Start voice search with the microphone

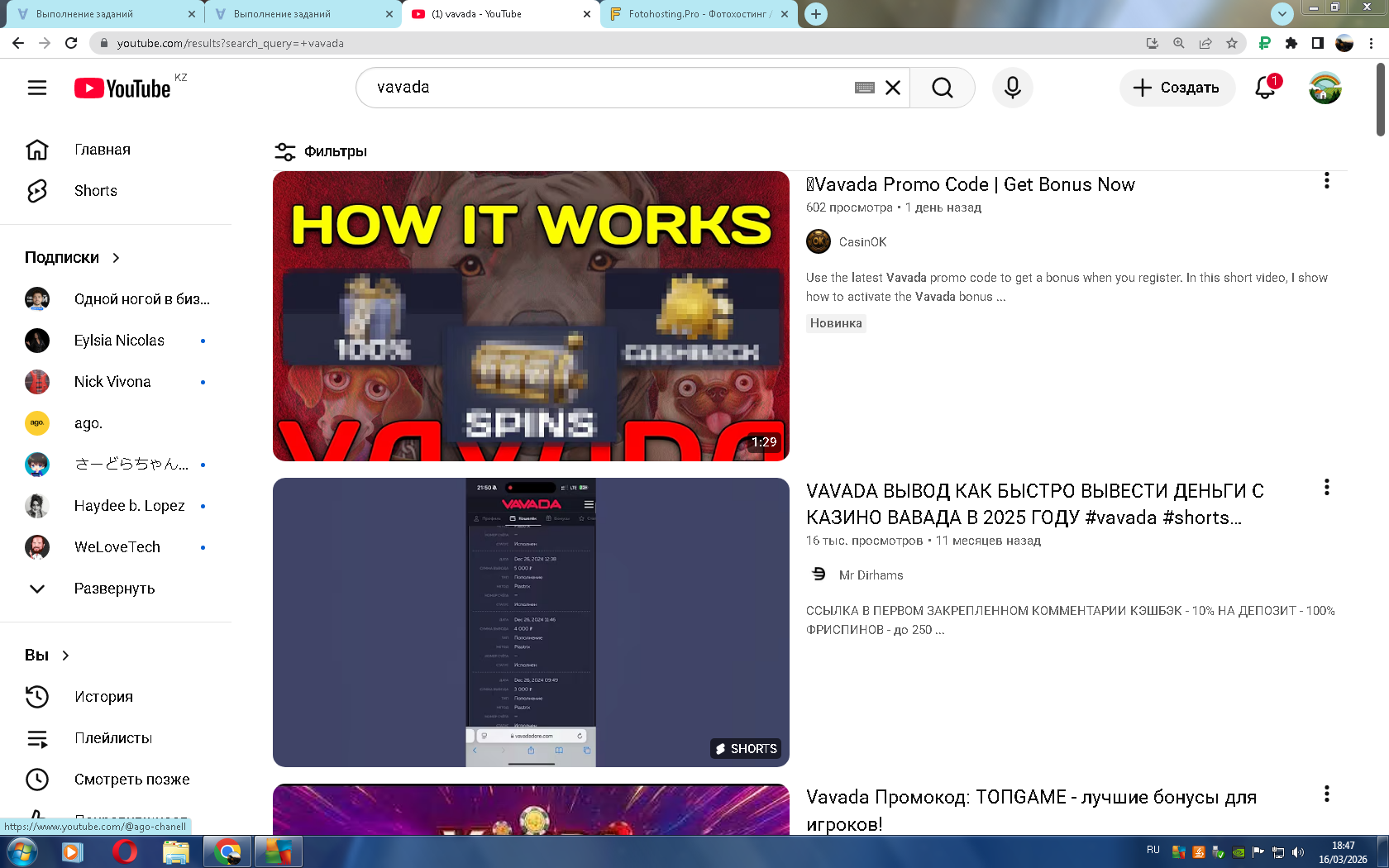1013,88
